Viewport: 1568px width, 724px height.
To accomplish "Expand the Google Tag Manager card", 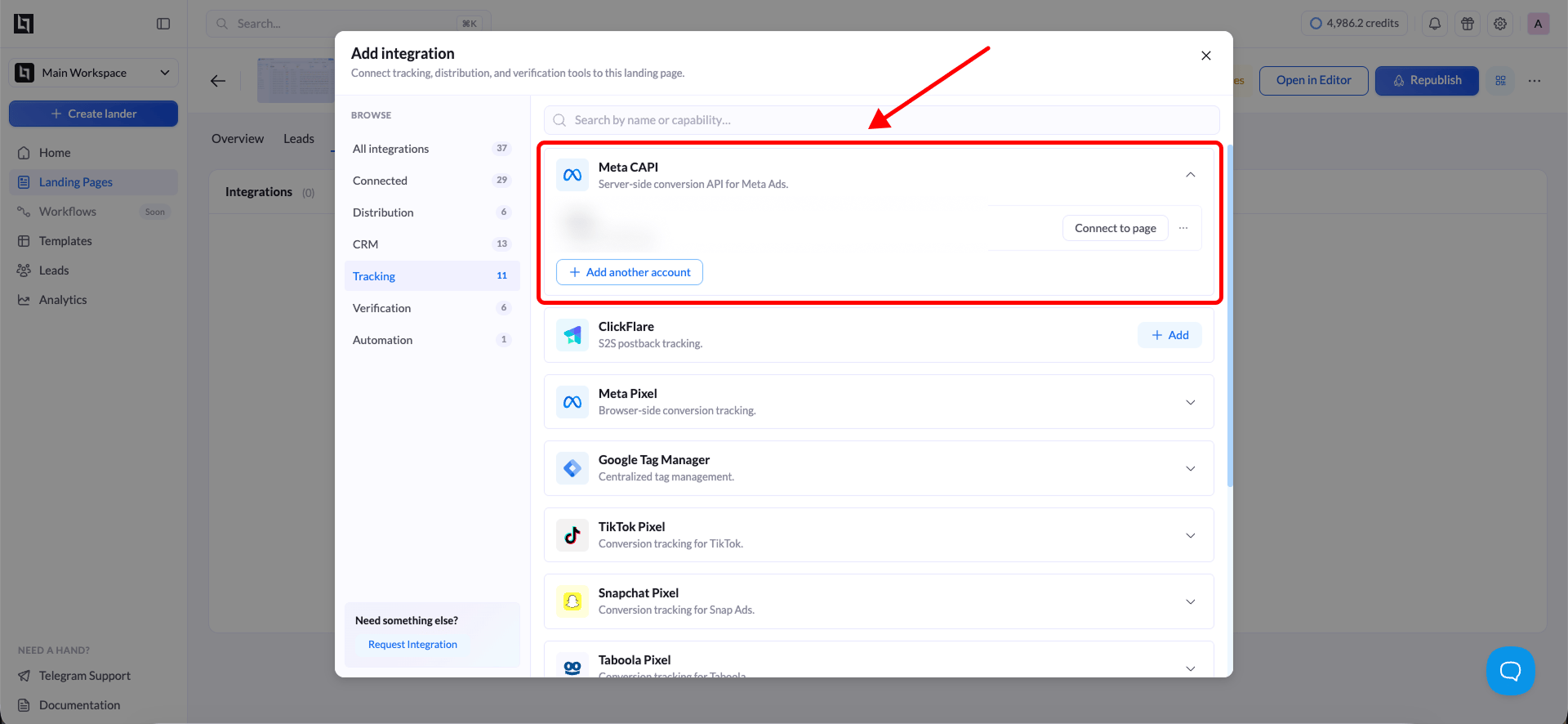I will pos(1191,468).
